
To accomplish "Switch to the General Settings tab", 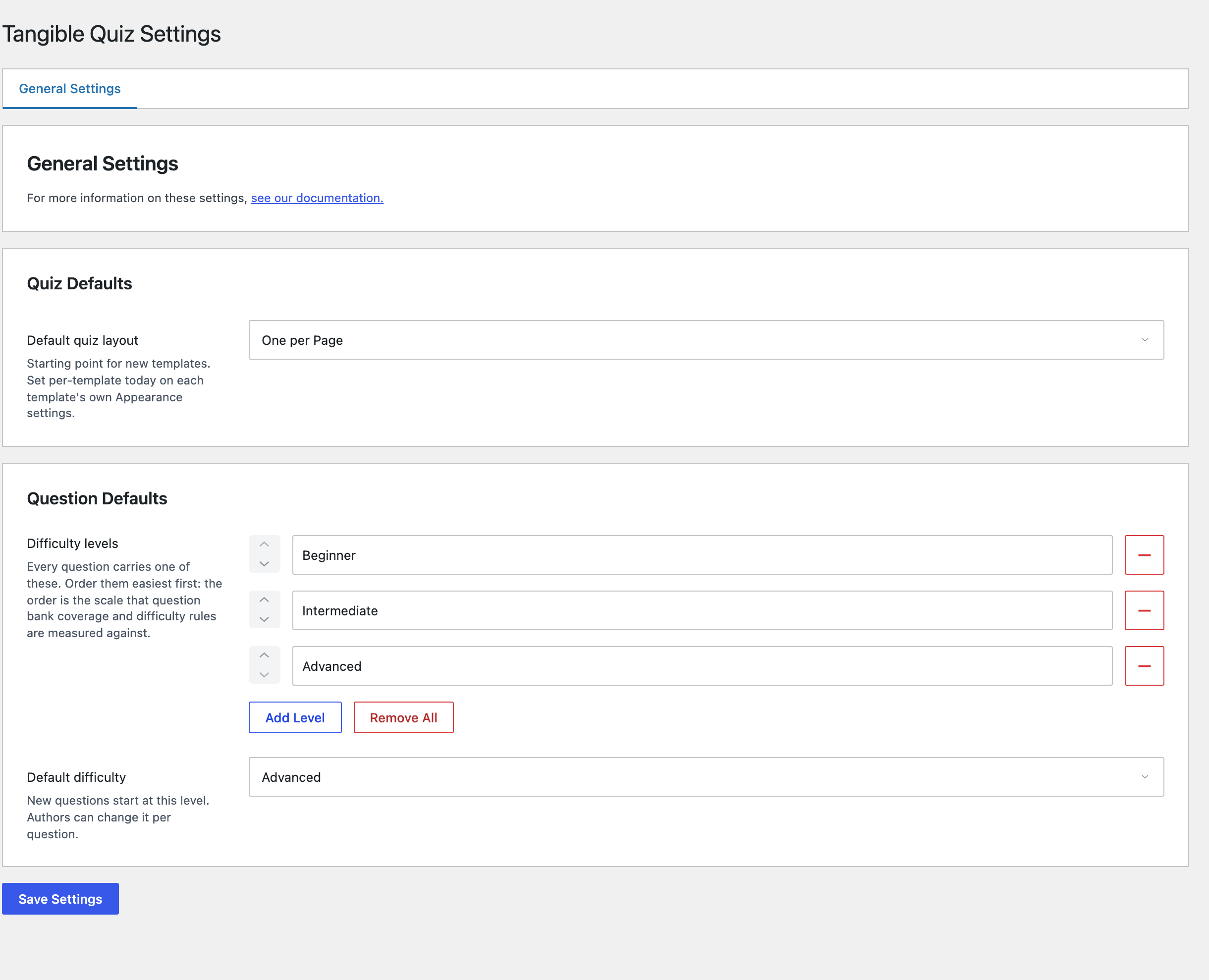I will [70, 89].
